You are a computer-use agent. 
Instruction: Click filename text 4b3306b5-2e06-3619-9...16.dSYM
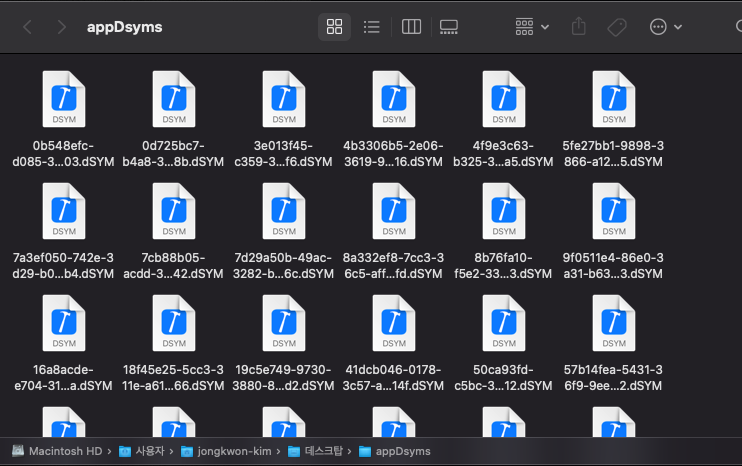pos(393,154)
